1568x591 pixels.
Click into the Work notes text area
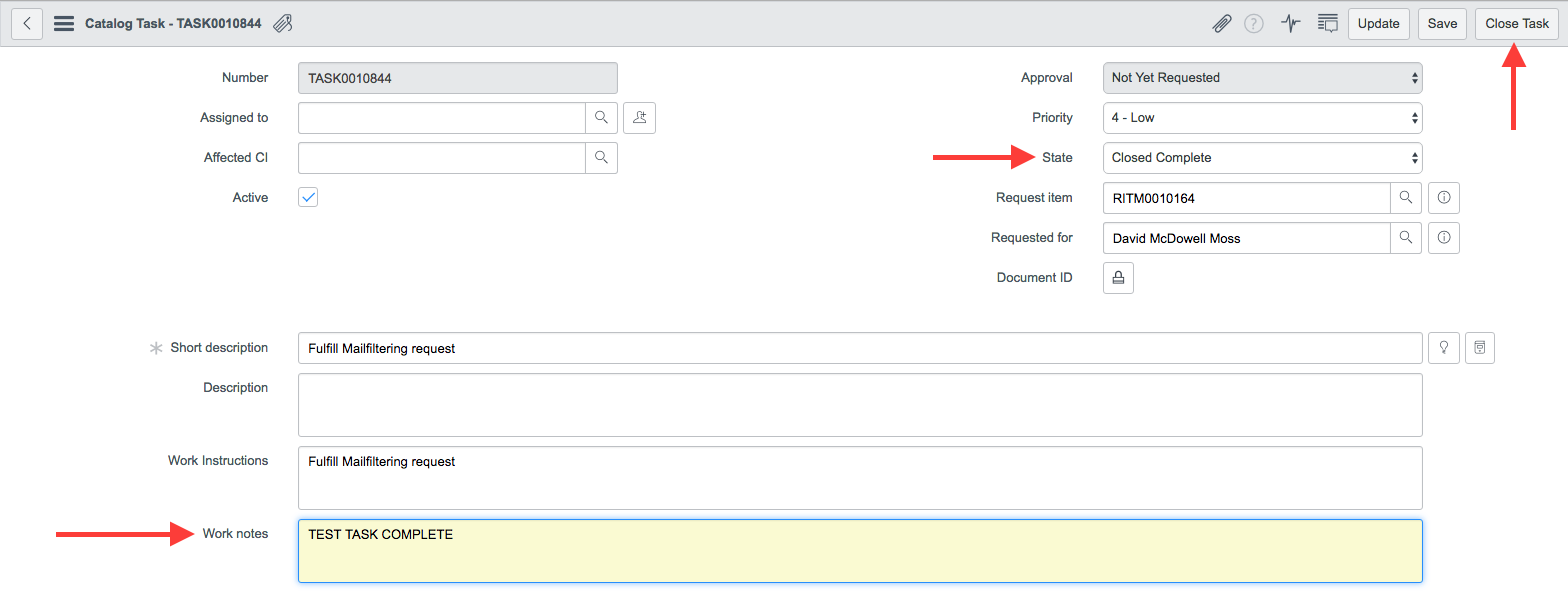coord(860,551)
